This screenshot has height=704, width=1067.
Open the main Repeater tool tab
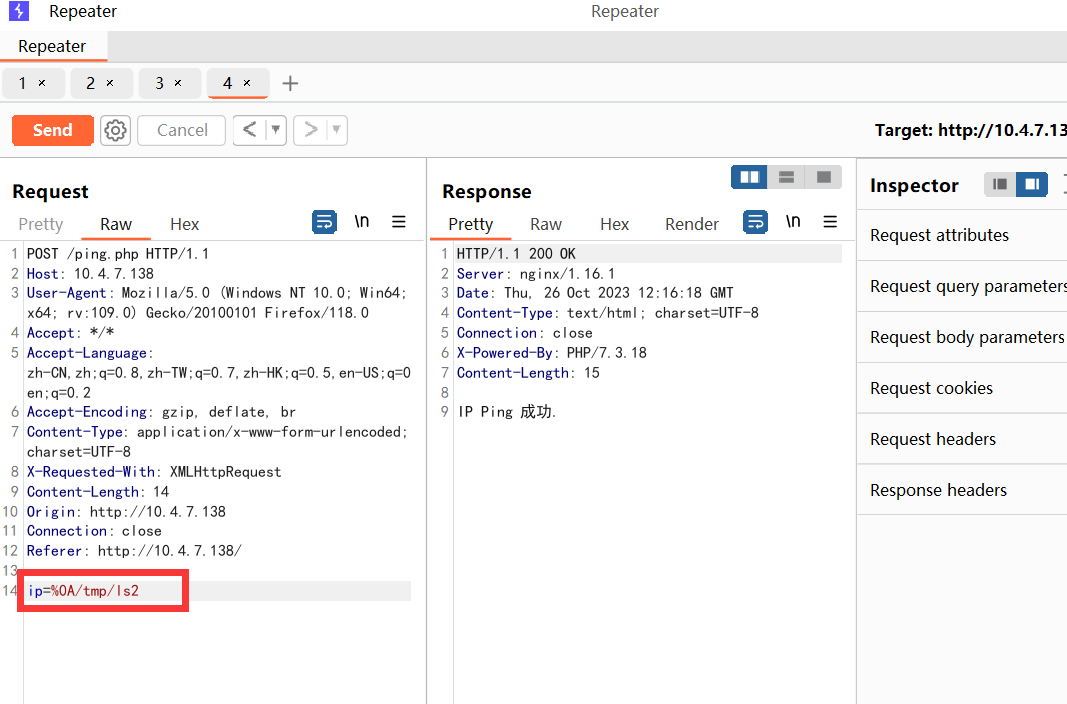click(52, 46)
